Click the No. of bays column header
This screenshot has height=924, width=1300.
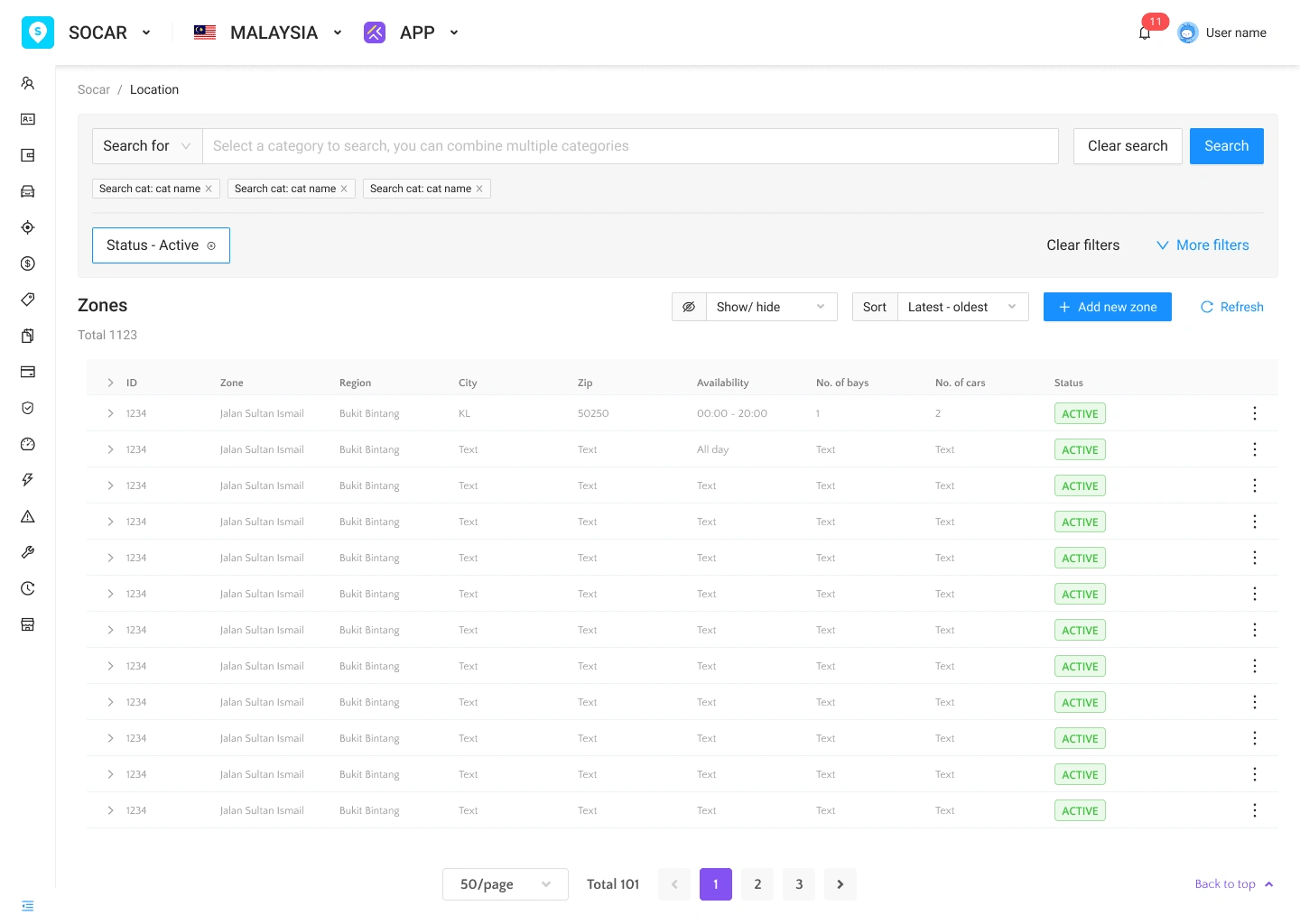coord(842,383)
